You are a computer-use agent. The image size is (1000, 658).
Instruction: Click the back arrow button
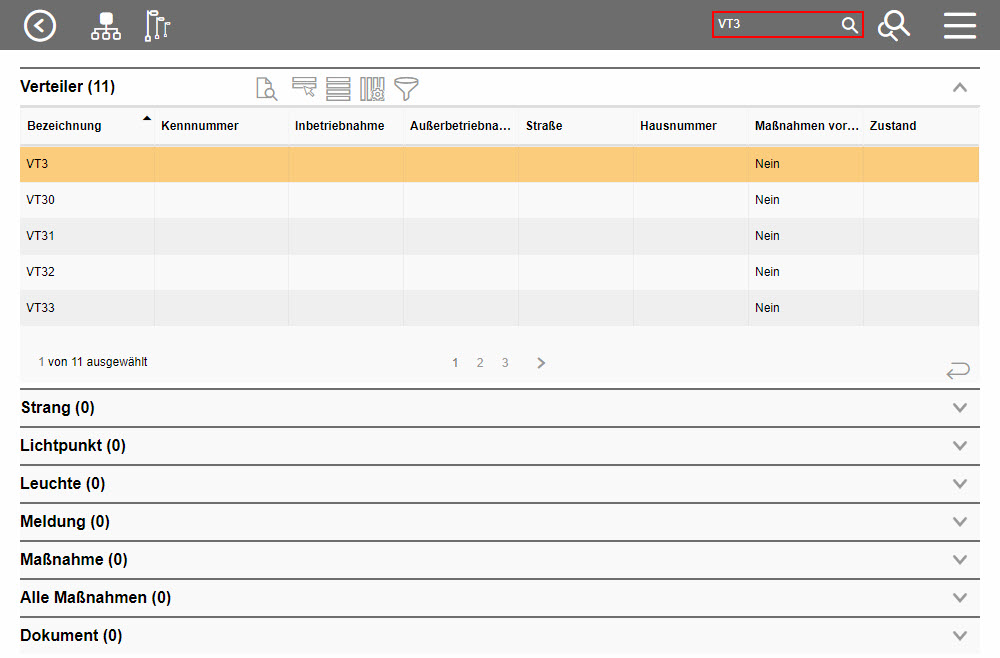click(40, 25)
